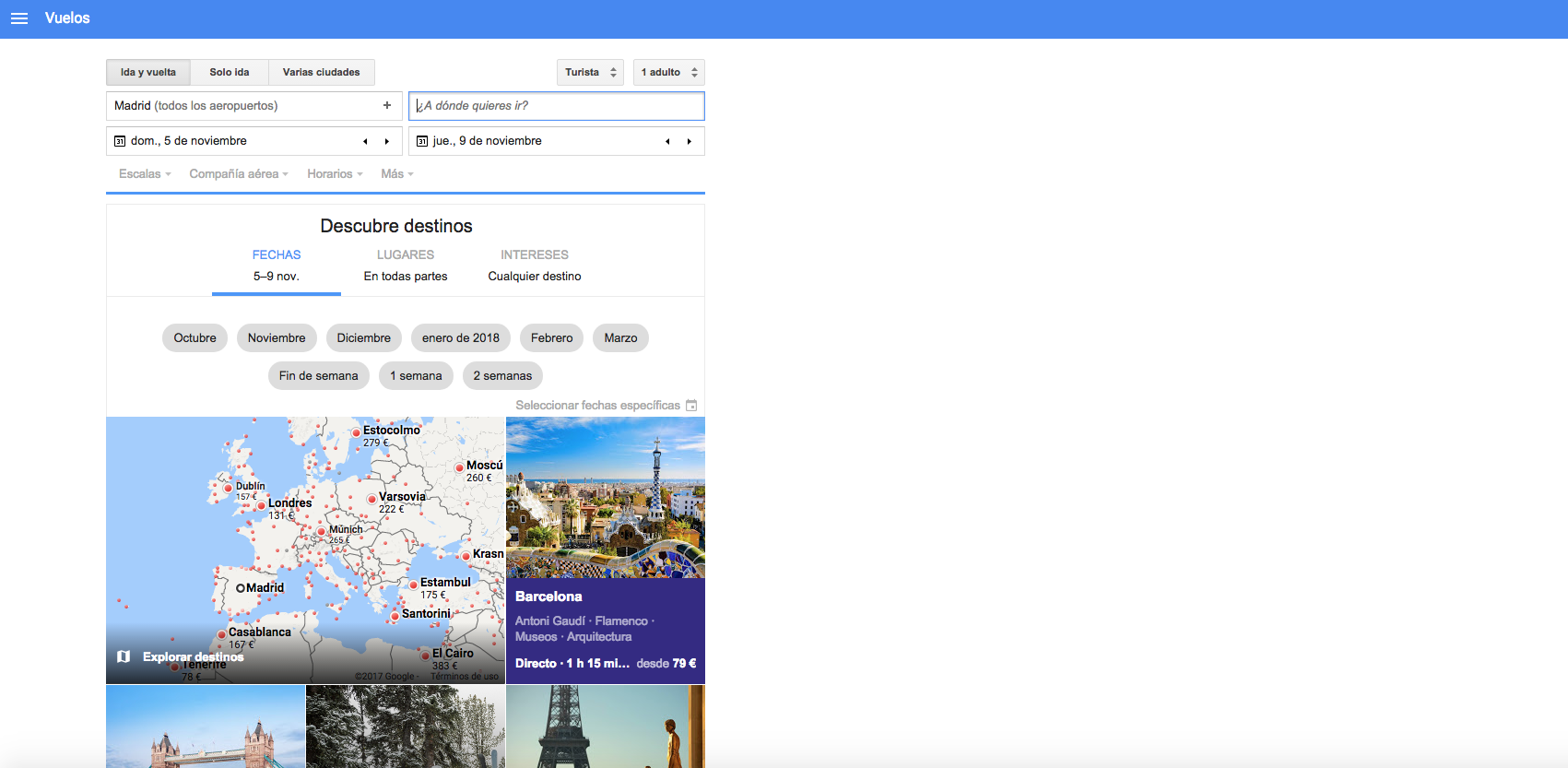Click the destination field ¿A dónde quieres ir?
This screenshot has height=768, width=1568.
[557, 106]
